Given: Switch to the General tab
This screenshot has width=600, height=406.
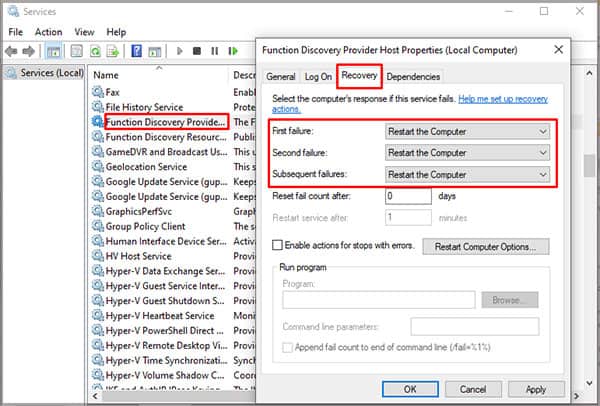Looking at the screenshot, I should [281, 77].
